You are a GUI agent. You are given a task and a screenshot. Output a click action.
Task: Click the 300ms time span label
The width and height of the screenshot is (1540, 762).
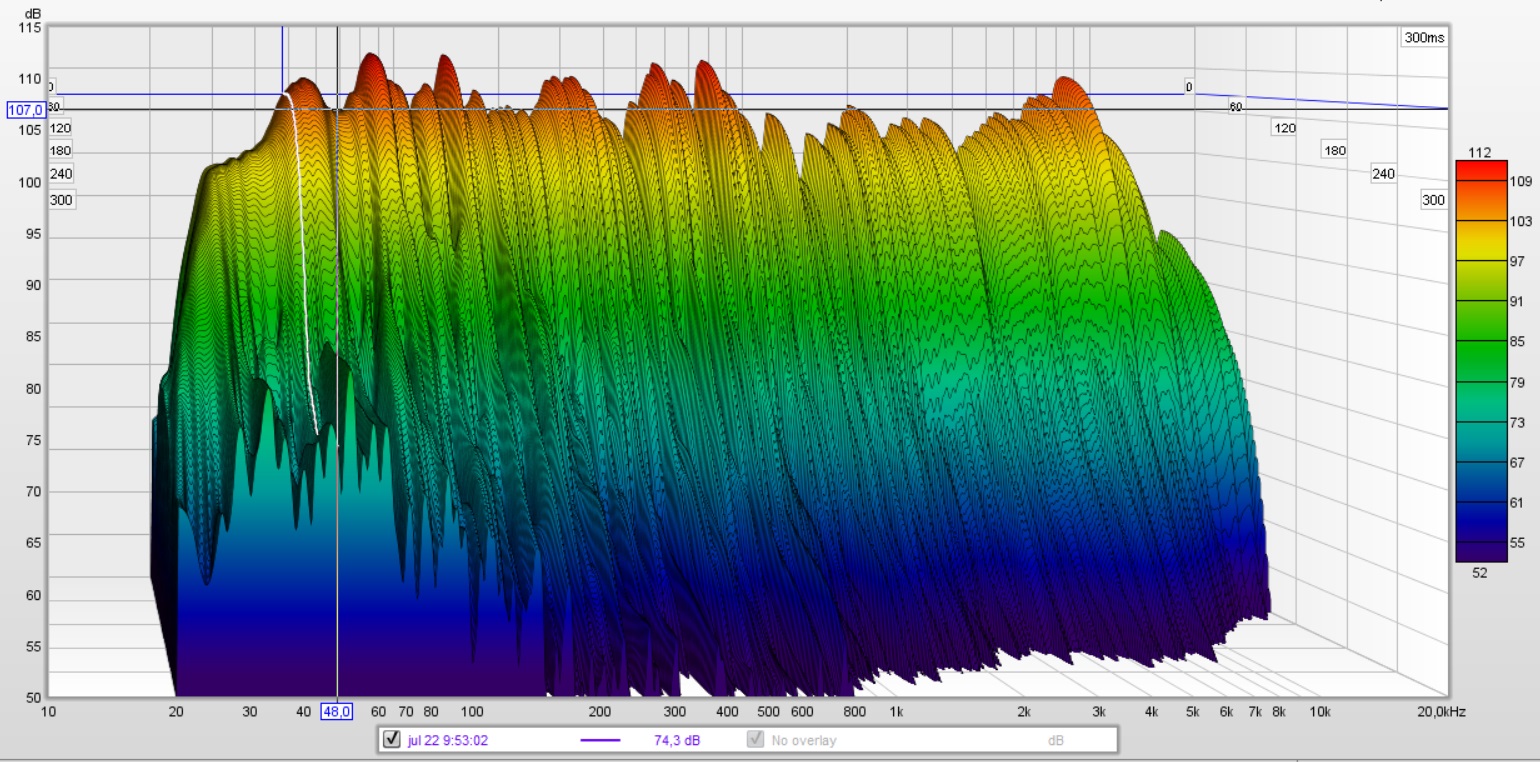coord(1424,38)
